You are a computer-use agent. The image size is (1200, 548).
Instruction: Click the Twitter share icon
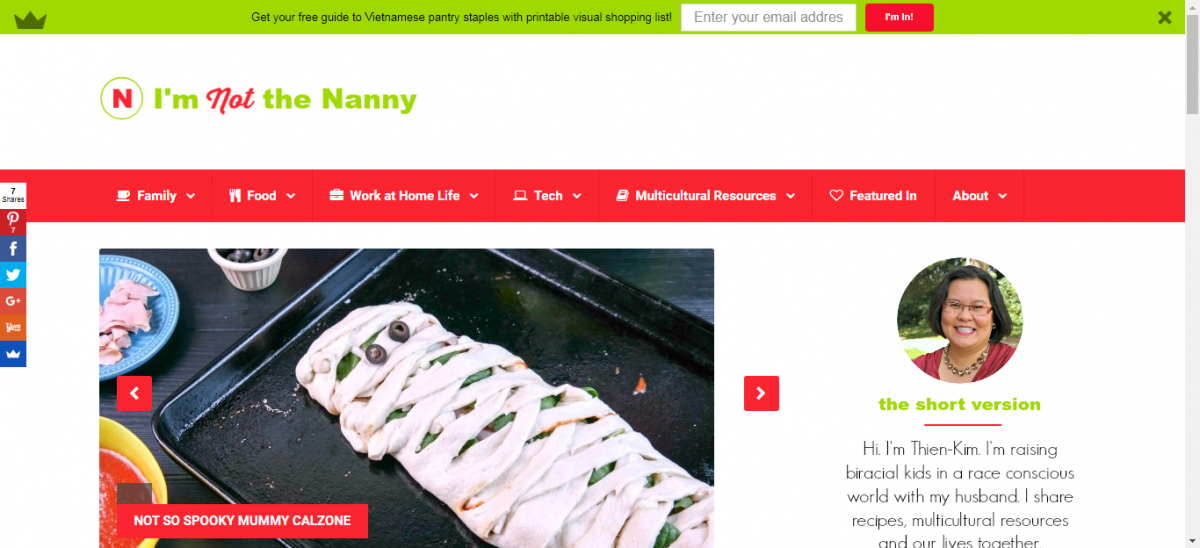pos(13,274)
